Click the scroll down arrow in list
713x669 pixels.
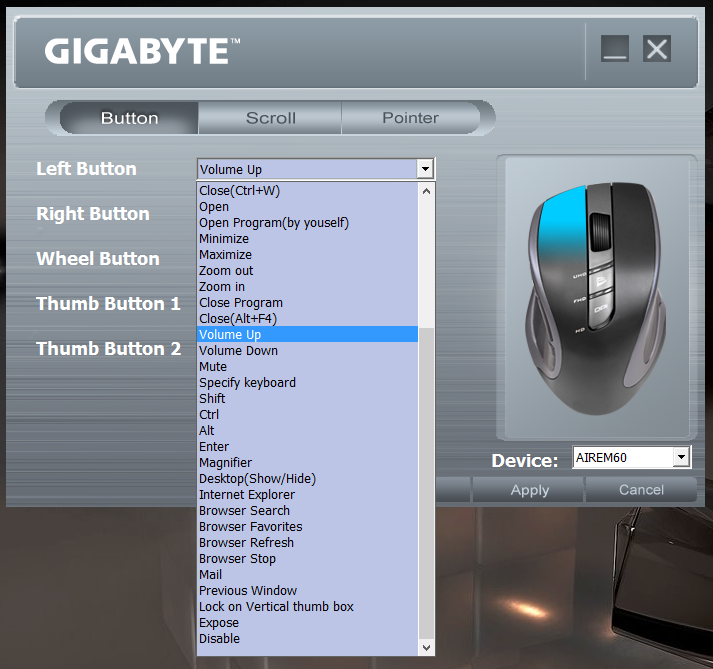click(x=426, y=648)
